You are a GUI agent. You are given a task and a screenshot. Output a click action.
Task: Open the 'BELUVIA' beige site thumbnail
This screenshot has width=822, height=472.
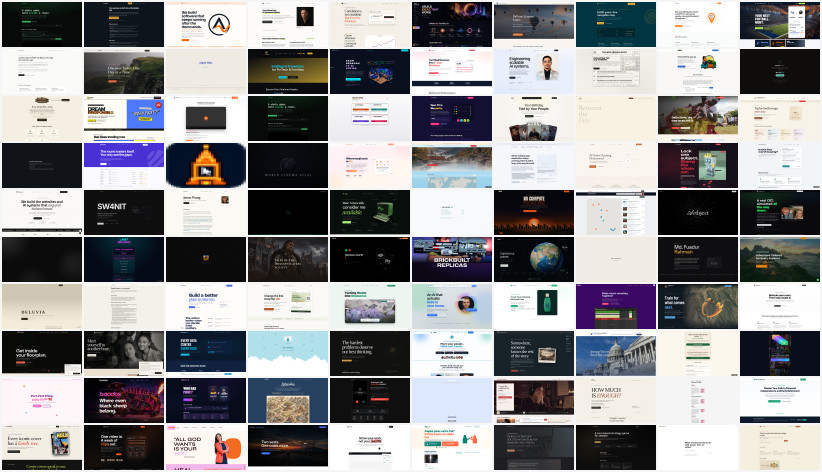point(42,307)
